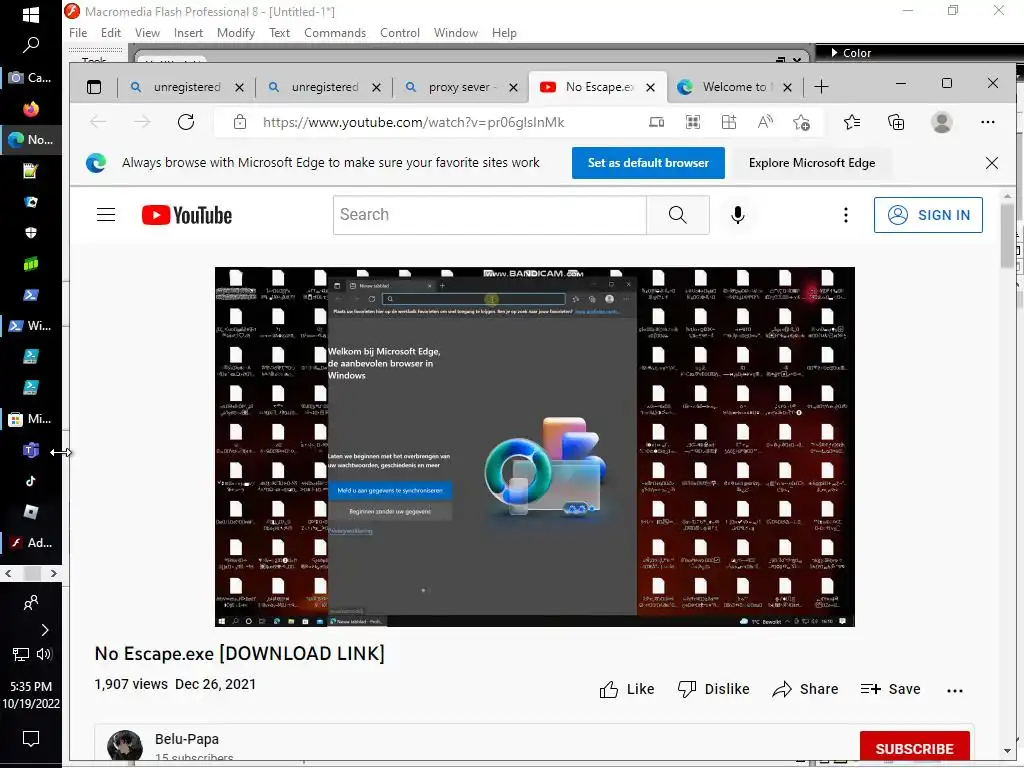
Task: Open Edge profile avatar
Action: [x=941, y=122]
